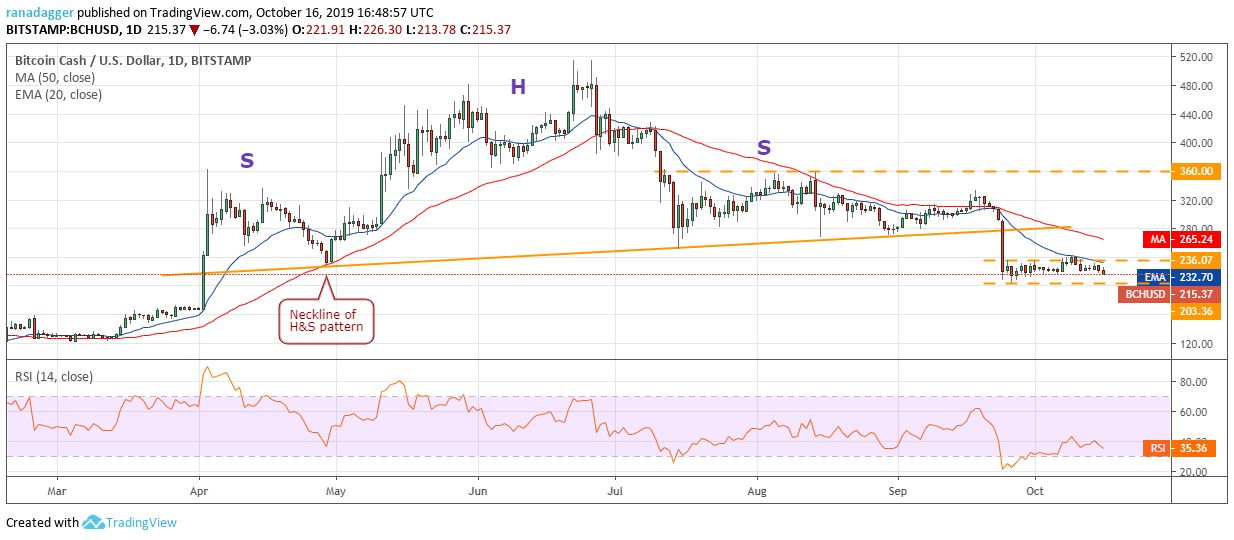Click the Jul label on the time axis

(616, 492)
